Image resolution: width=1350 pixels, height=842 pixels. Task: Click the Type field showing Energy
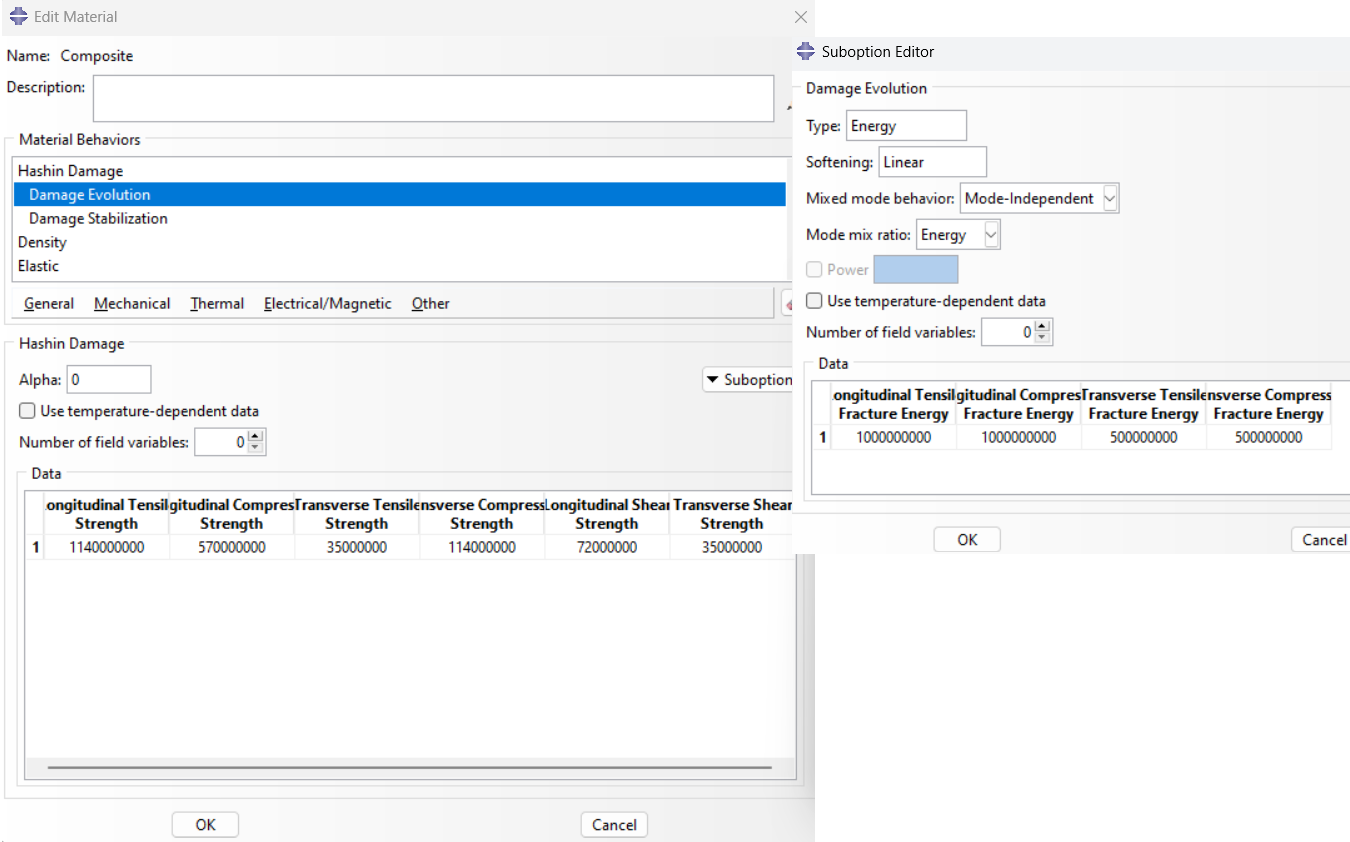[x=906, y=126]
